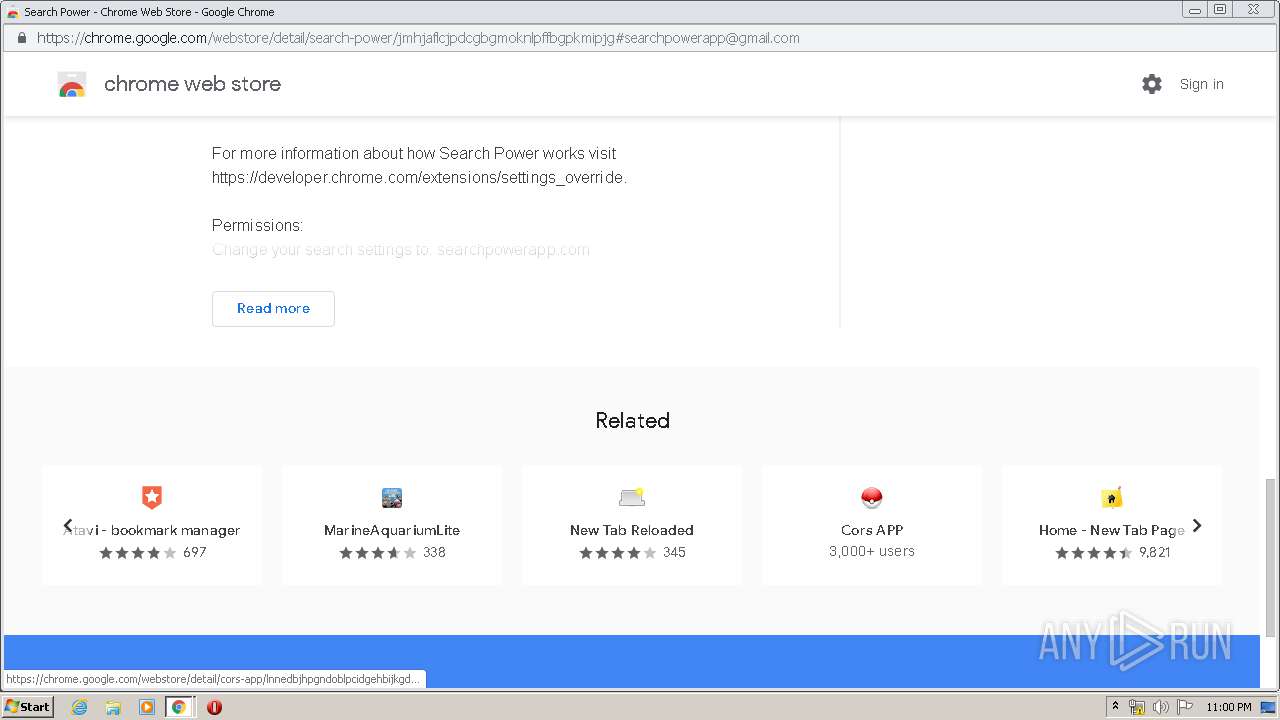Screen dimensions: 1280x720
Task: Show hidden tray icons arrow
Action: pos(1115,707)
